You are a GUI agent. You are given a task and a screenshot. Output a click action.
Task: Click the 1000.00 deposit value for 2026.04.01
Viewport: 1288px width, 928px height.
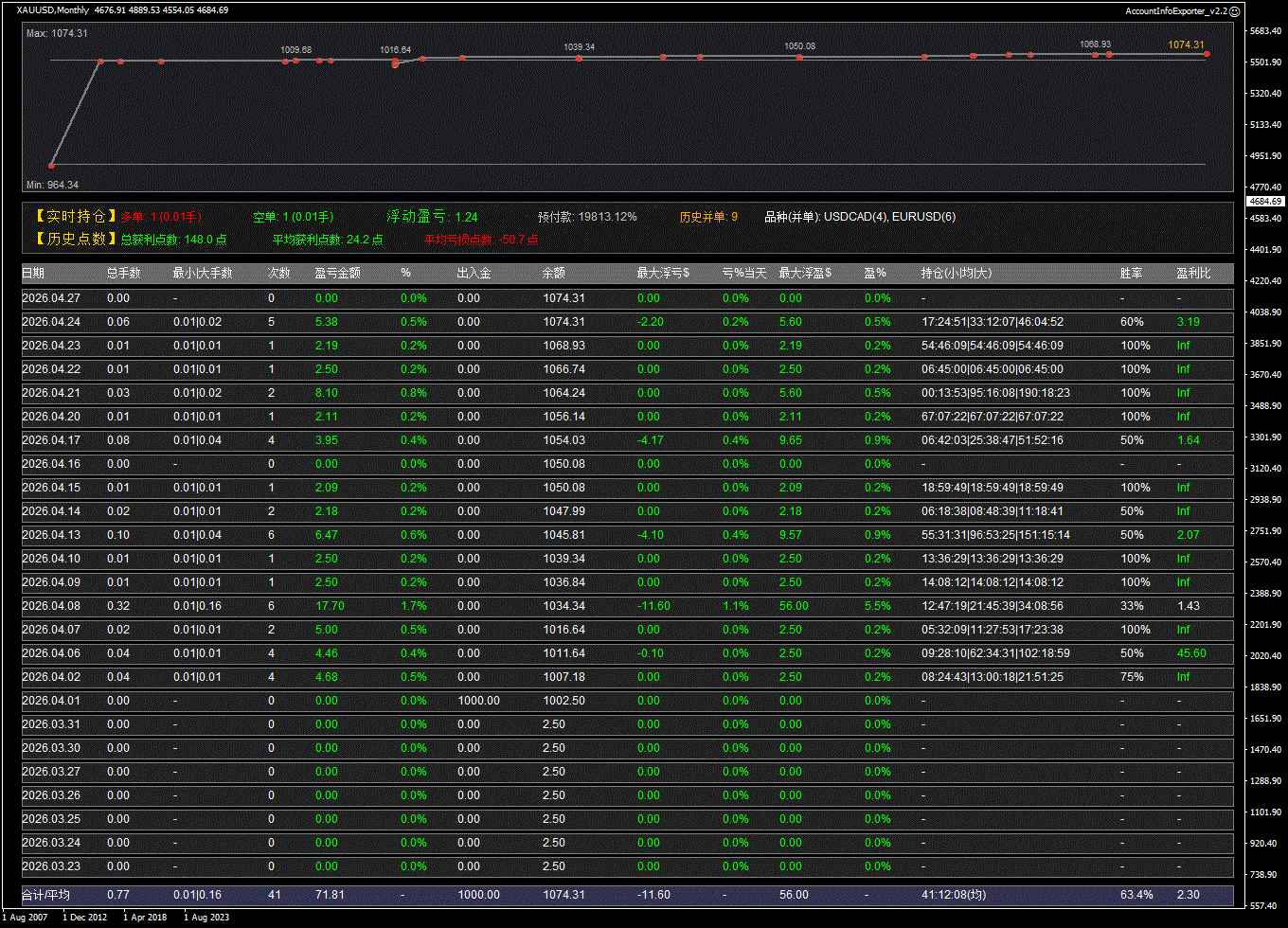pos(478,701)
